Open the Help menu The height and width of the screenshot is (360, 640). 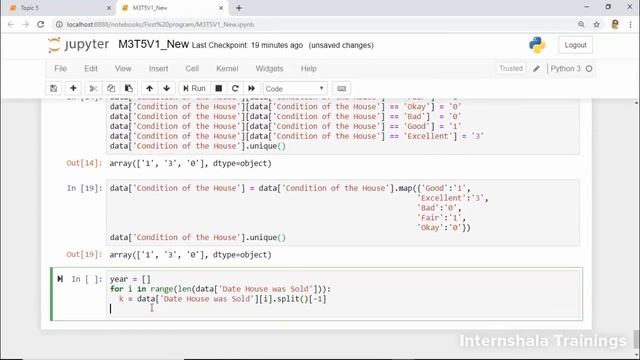[x=309, y=69]
